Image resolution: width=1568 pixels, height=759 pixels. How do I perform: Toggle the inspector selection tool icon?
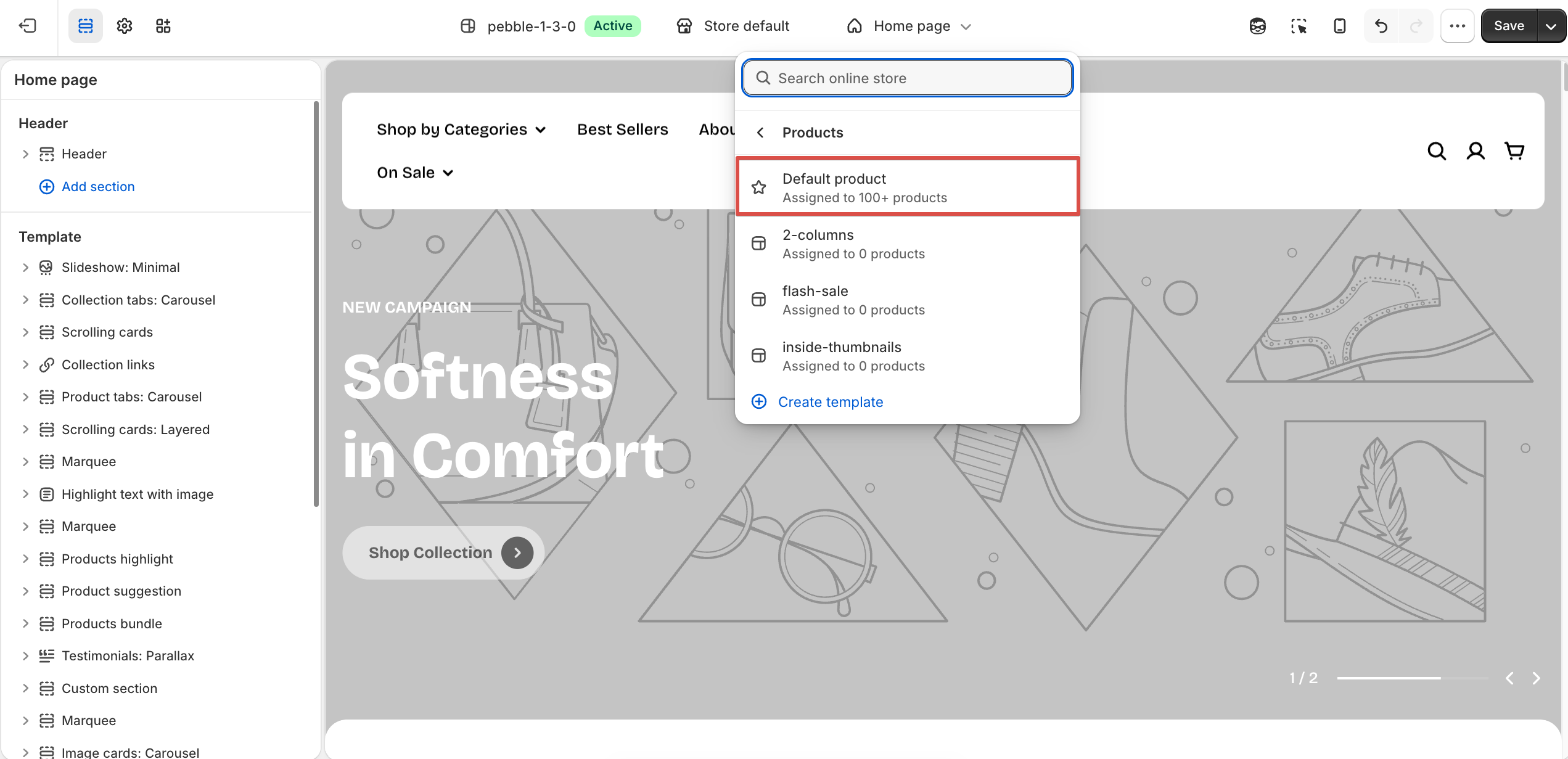pos(1299,26)
